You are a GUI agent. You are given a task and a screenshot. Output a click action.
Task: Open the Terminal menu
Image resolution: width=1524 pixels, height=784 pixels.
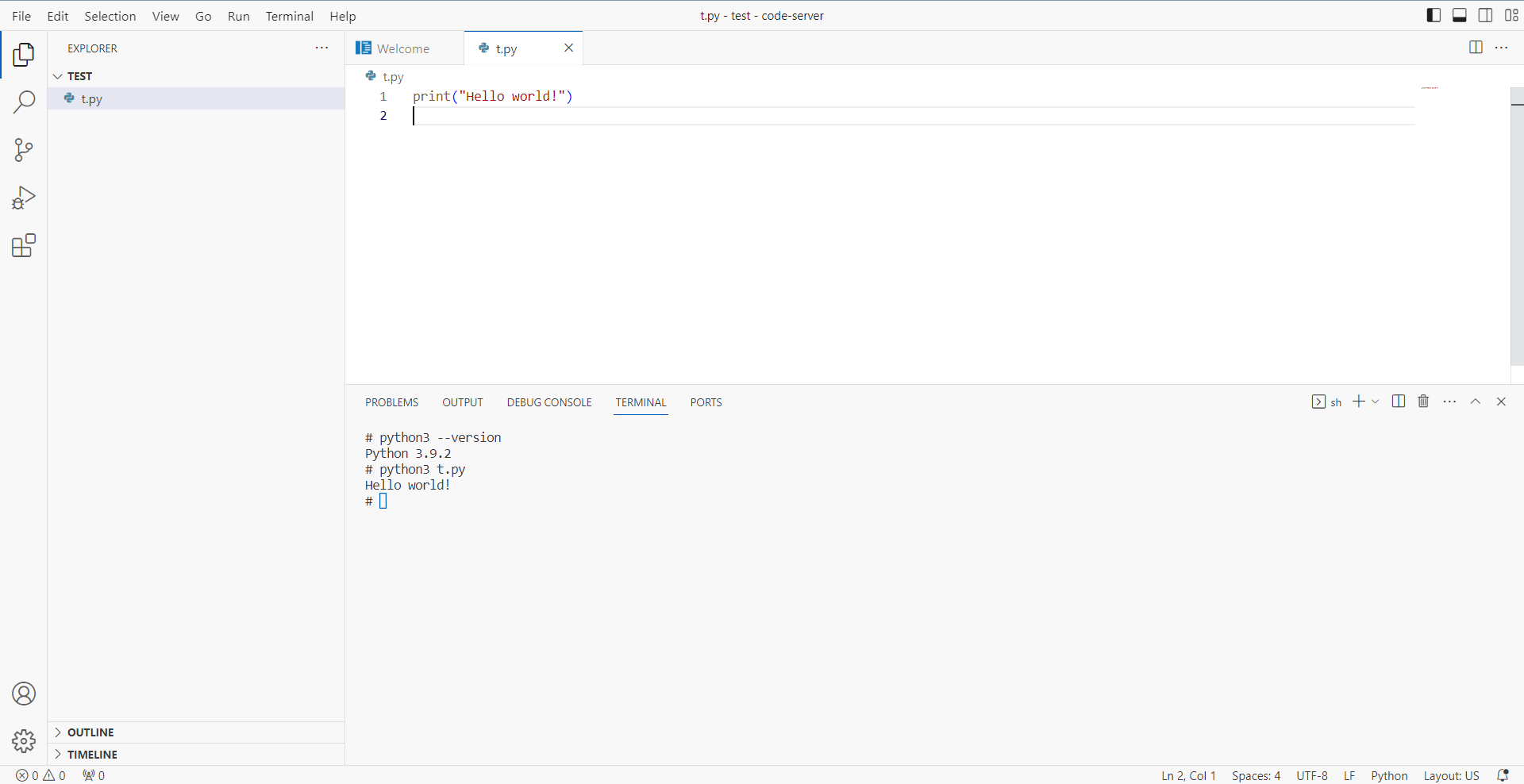(290, 16)
